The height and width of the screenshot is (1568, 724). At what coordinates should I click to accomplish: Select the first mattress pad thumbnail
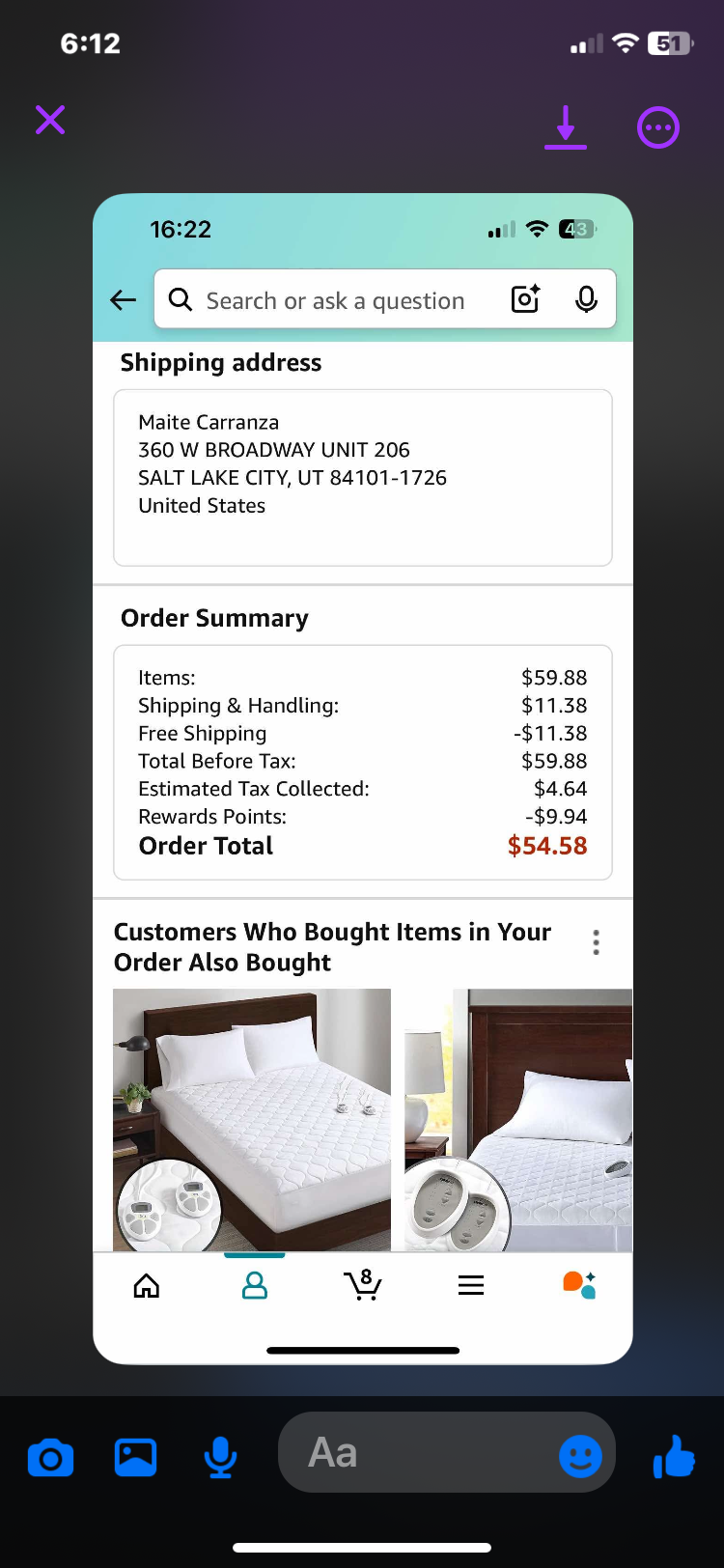coord(252,1120)
